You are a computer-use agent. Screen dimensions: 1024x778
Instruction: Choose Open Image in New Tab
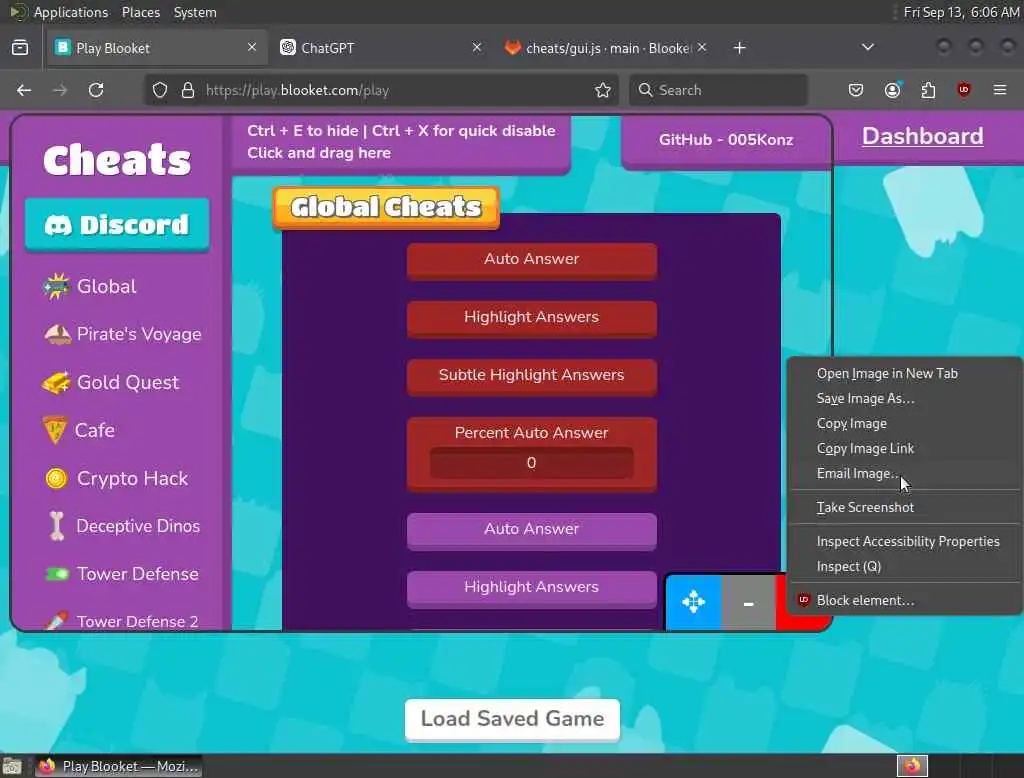pyautogui.click(x=904, y=373)
